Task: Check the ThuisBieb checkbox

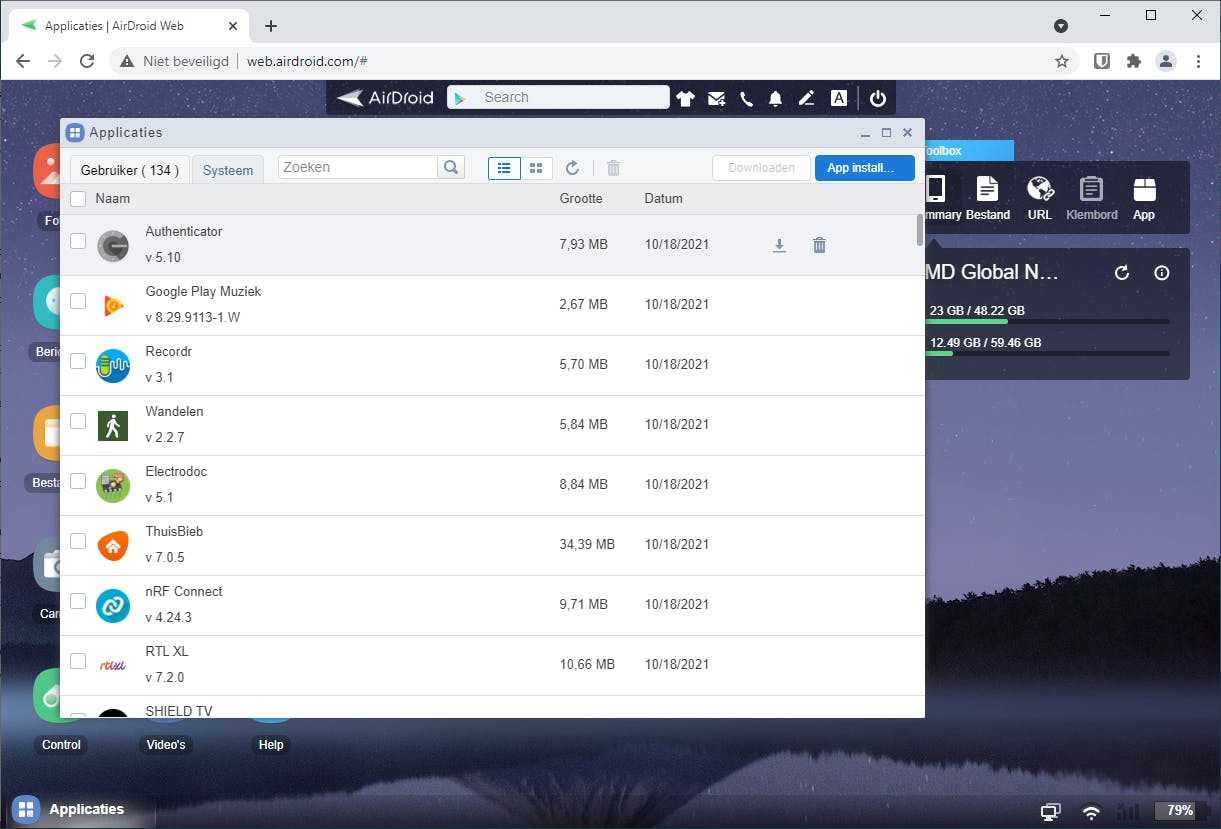Action: 78,541
